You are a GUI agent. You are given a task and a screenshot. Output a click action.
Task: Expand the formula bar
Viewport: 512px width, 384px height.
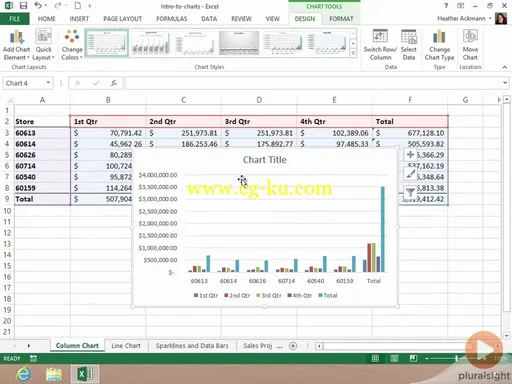coord(505,83)
